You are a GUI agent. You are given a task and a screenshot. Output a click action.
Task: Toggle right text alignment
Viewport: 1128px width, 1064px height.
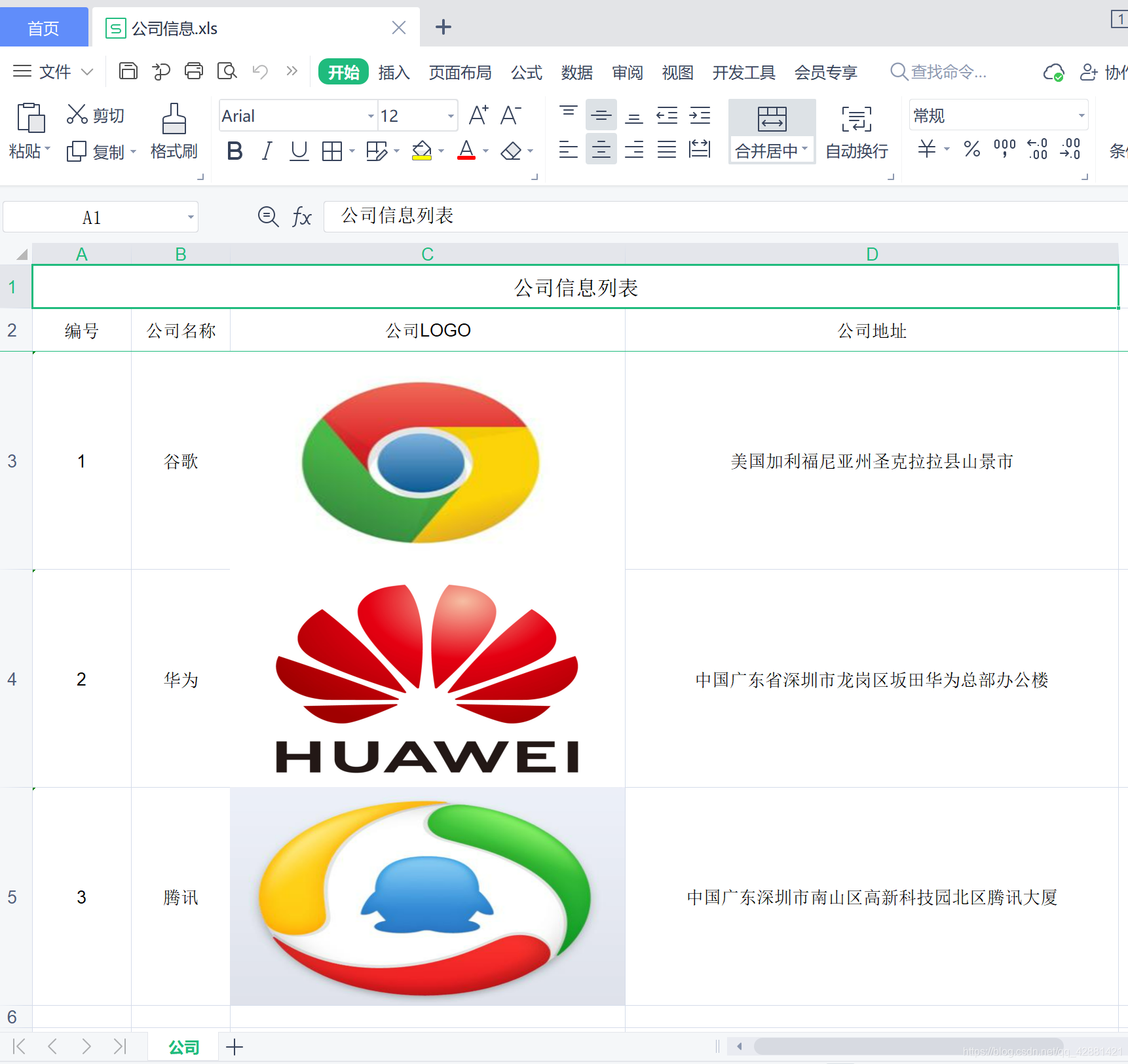point(634,149)
